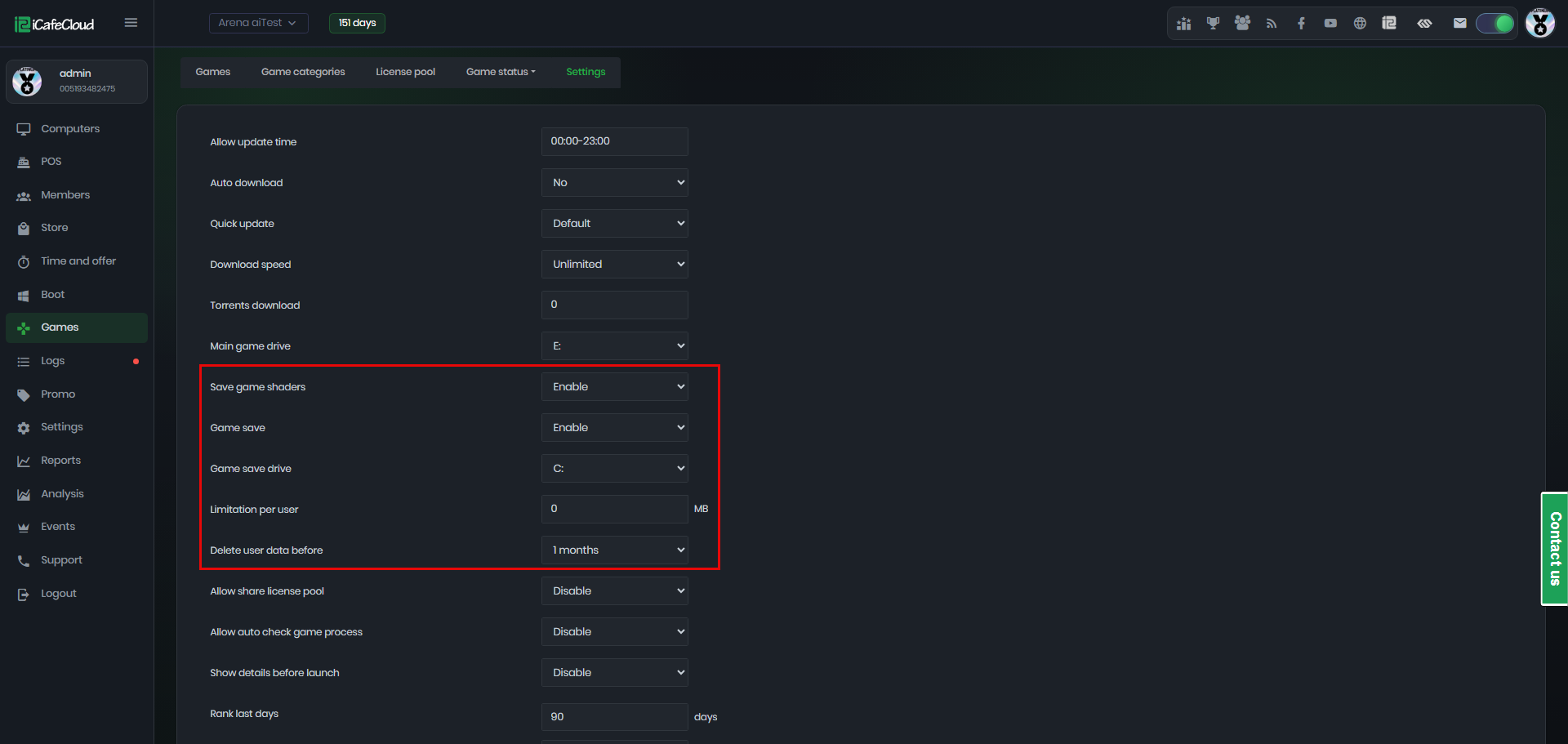Toggle the hamburger sidebar menu icon

point(131,23)
